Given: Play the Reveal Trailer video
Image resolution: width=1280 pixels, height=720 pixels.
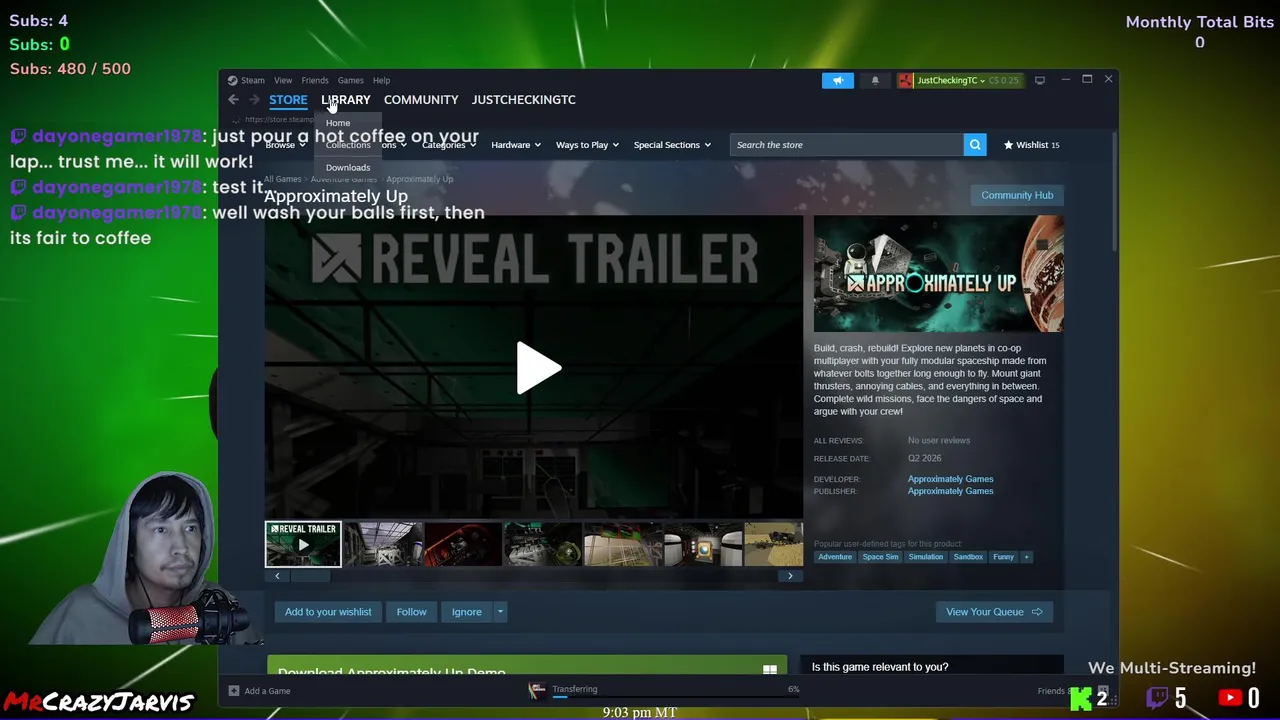Looking at the screenshot, I should tap(538, 368).
